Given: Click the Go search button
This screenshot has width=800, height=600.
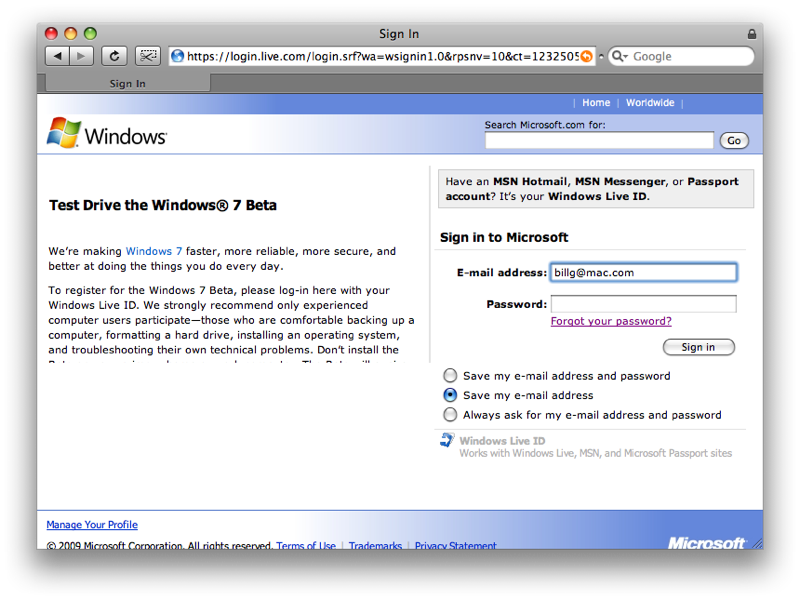Looking at the screenshot, I should tap(734, 140).
